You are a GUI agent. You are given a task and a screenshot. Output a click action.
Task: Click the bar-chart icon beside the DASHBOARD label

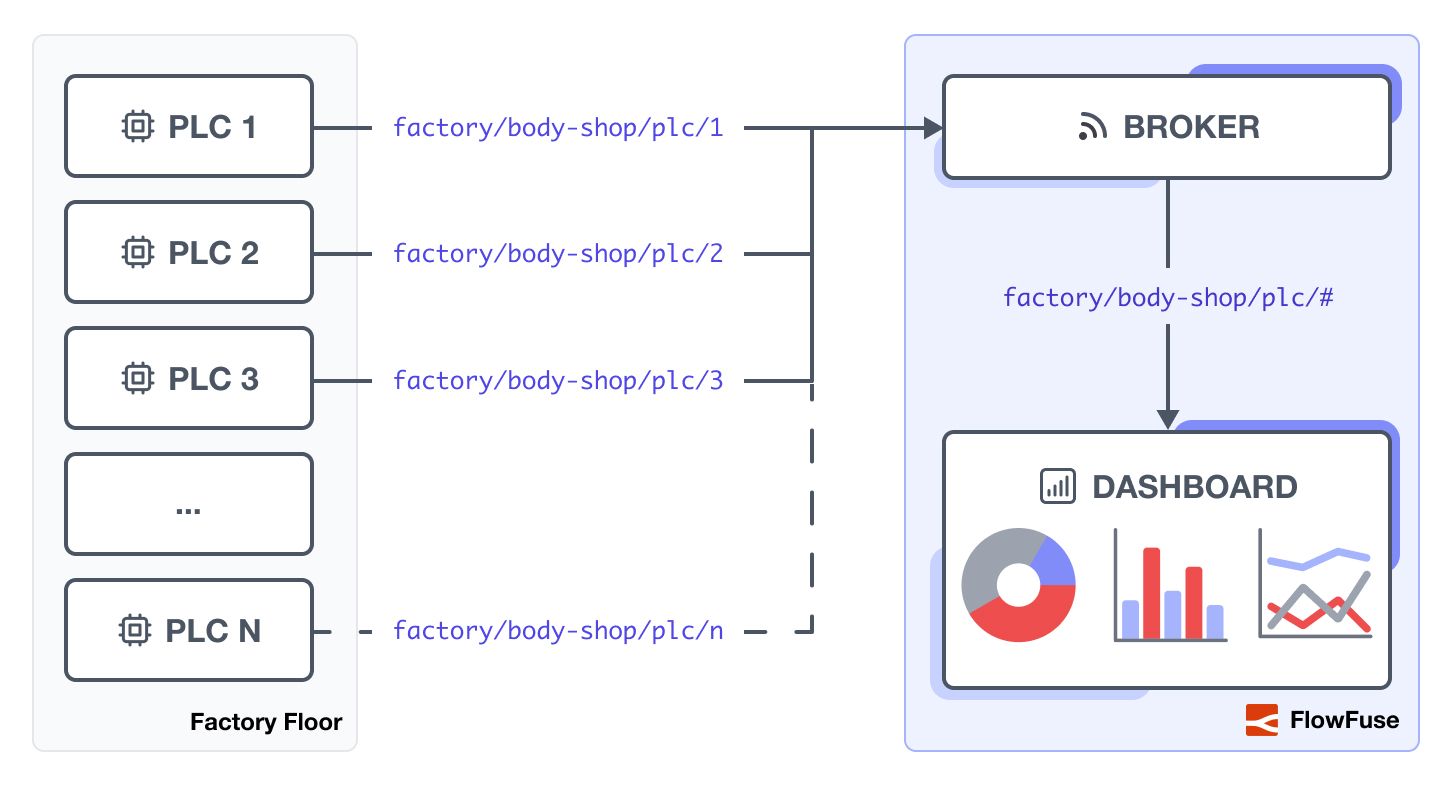pos(1057,487)
